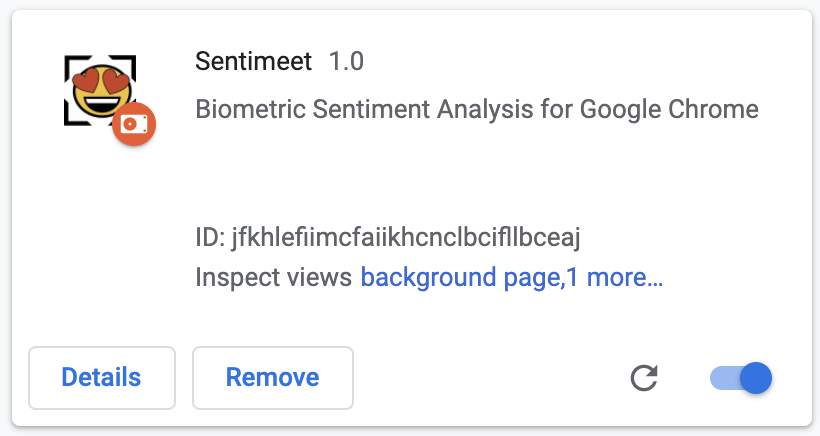Remove the Sentimeet extension
820x436 pixels.
tap(272, 377)
